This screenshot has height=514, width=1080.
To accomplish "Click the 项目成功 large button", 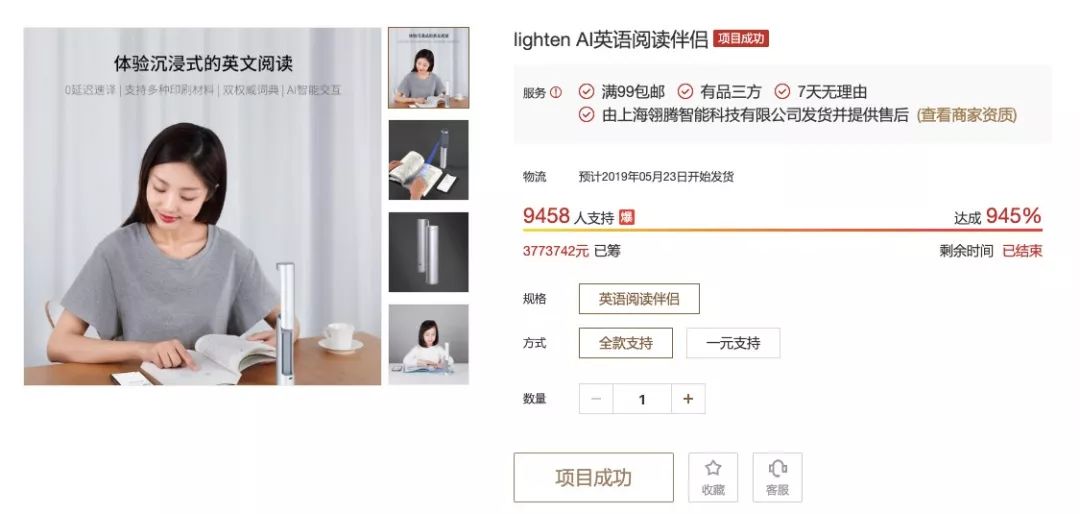I will pos(594,477).
